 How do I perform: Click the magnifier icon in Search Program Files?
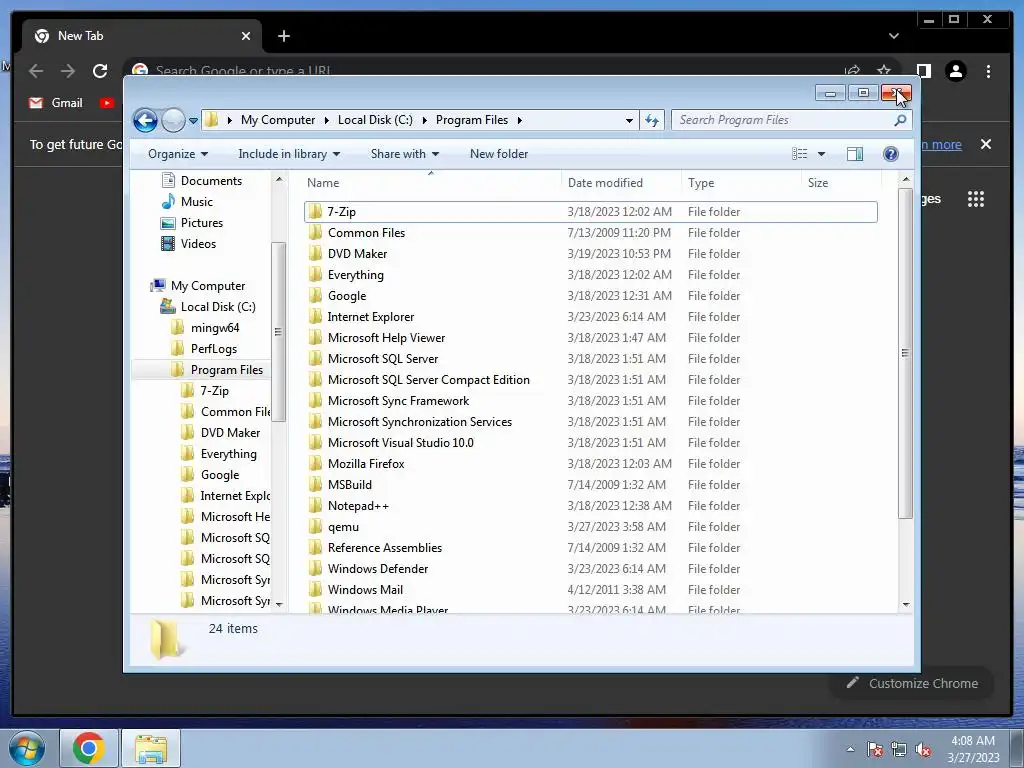[900, 120]
